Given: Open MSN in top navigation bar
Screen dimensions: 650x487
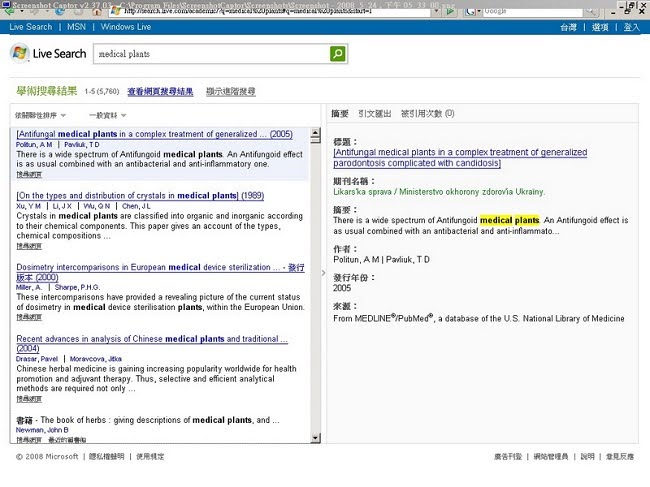Looking at the screenshot, I should [76, 27].
